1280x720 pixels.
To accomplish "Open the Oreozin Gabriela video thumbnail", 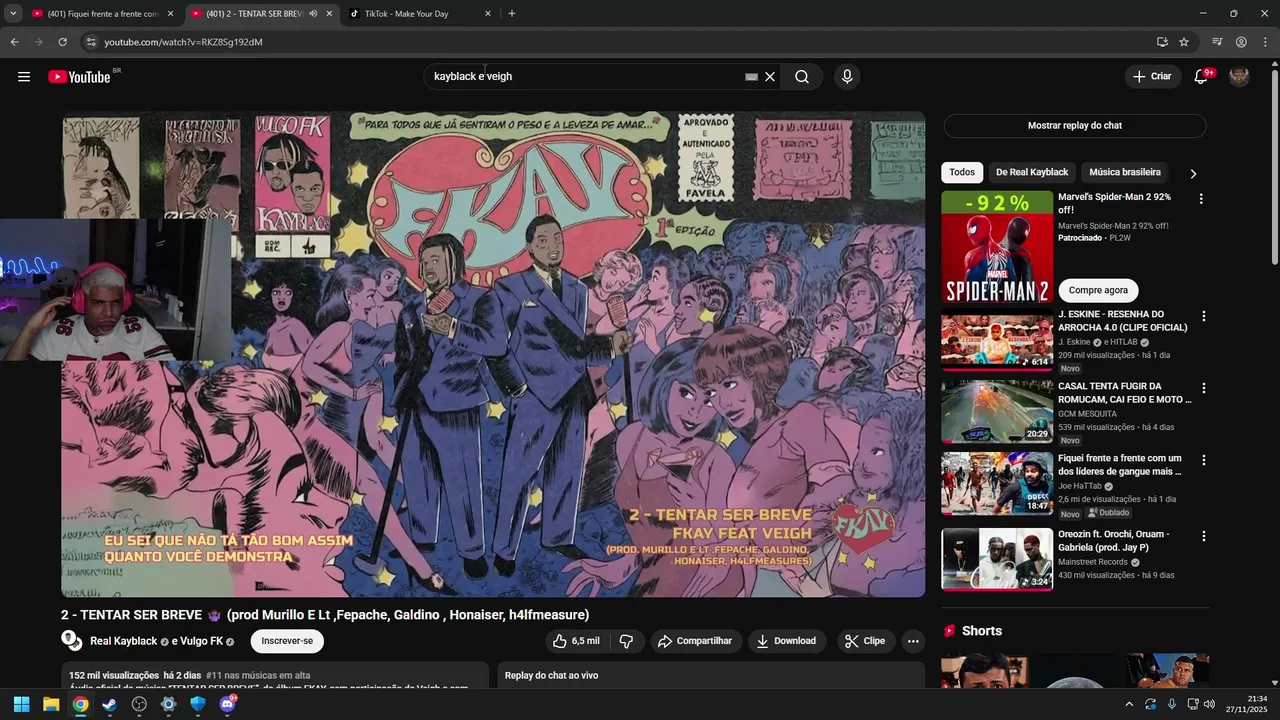I will point(997,559).
